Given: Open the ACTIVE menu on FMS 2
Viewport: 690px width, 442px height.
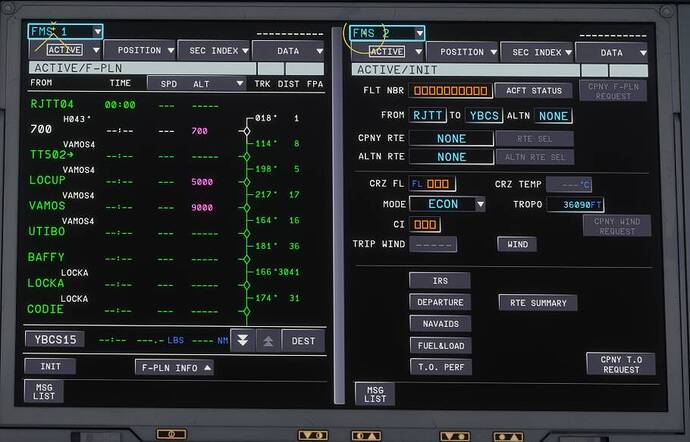Looking at the screenshot, I should tap(388, 52).
